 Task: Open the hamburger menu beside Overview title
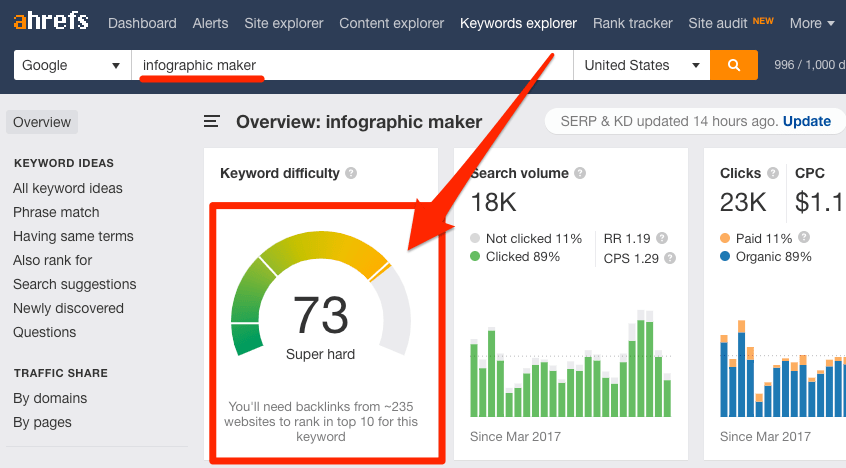(x=212, y=121)
